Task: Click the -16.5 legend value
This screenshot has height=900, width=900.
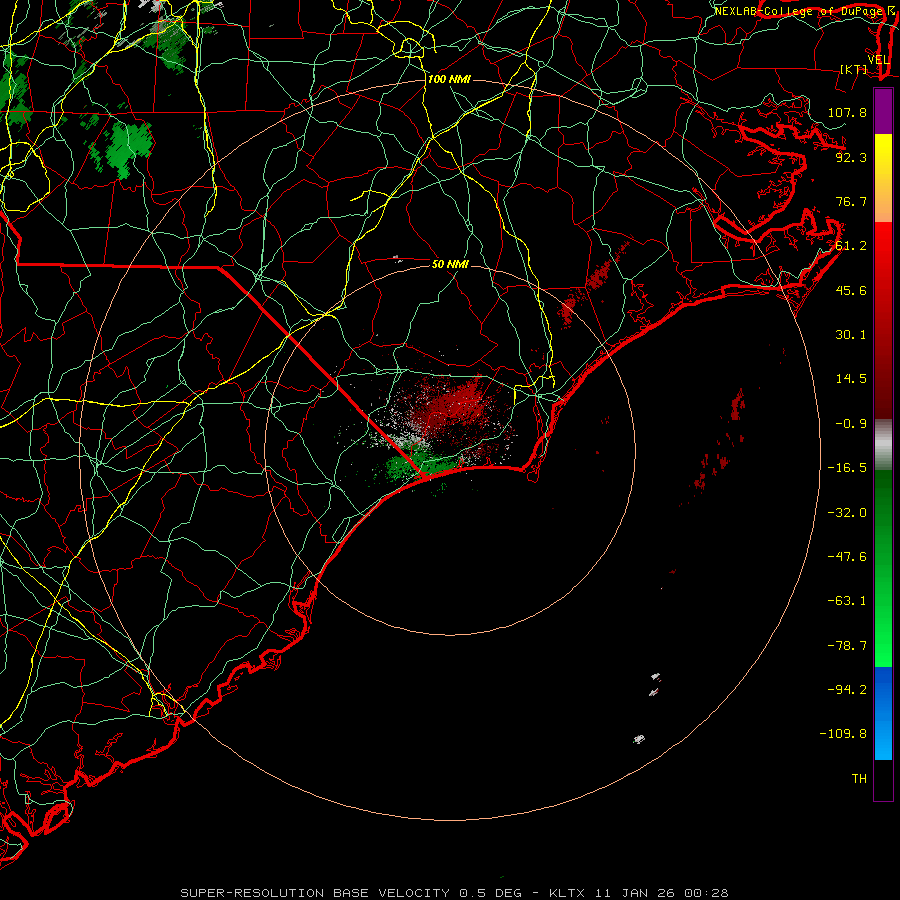Action: tap(847, 468)
